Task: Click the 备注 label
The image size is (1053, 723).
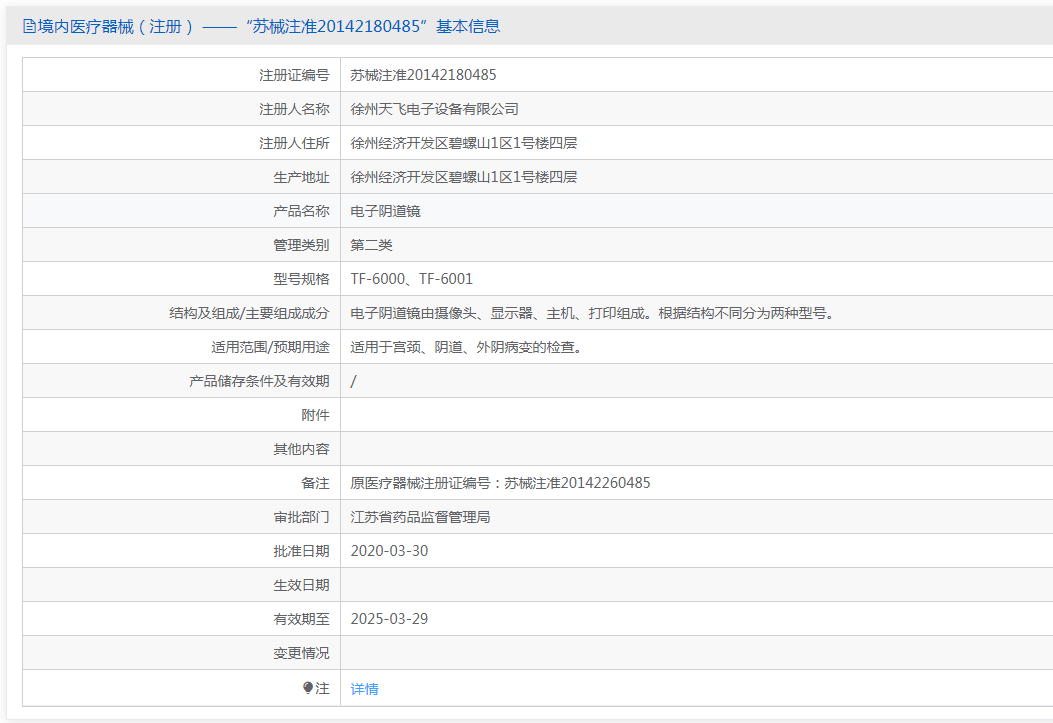Action: pyautogui.click(x=316, y=483)
